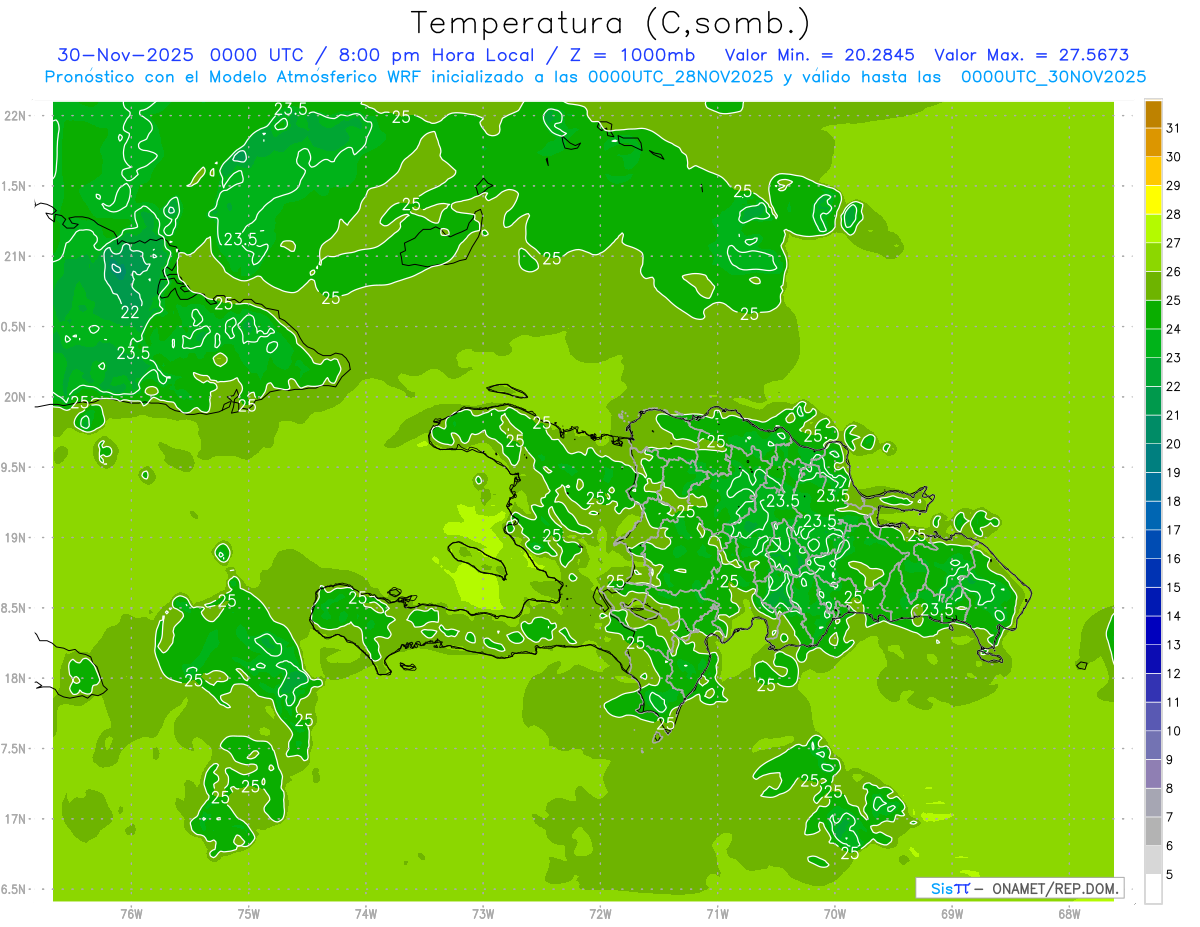The width and height of the screenshot is (1200, 927).
Task: Click the '76W' longitude axis label
Action: (131, 913)
